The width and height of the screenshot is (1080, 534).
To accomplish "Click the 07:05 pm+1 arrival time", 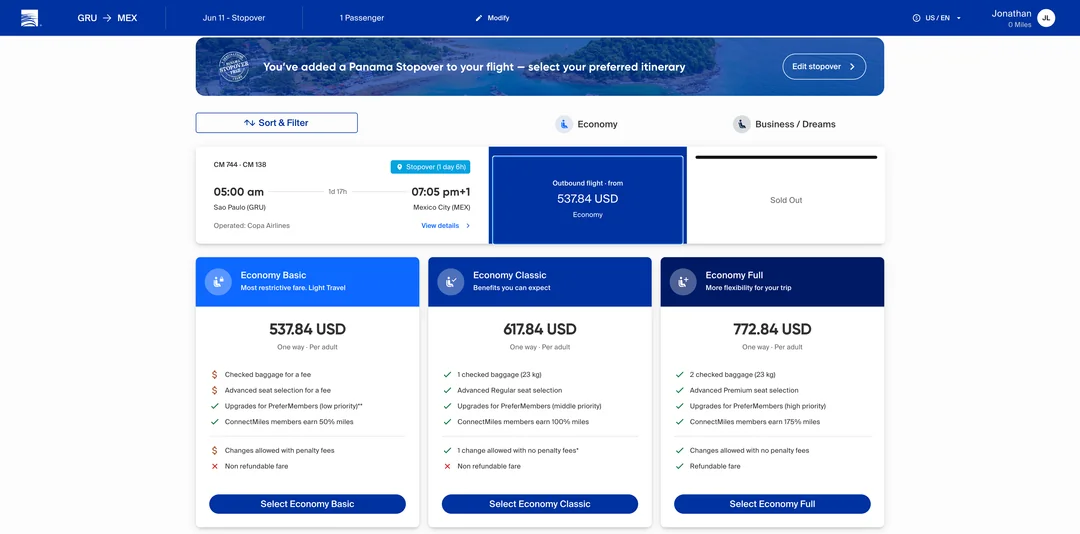I will click(441, 192).
